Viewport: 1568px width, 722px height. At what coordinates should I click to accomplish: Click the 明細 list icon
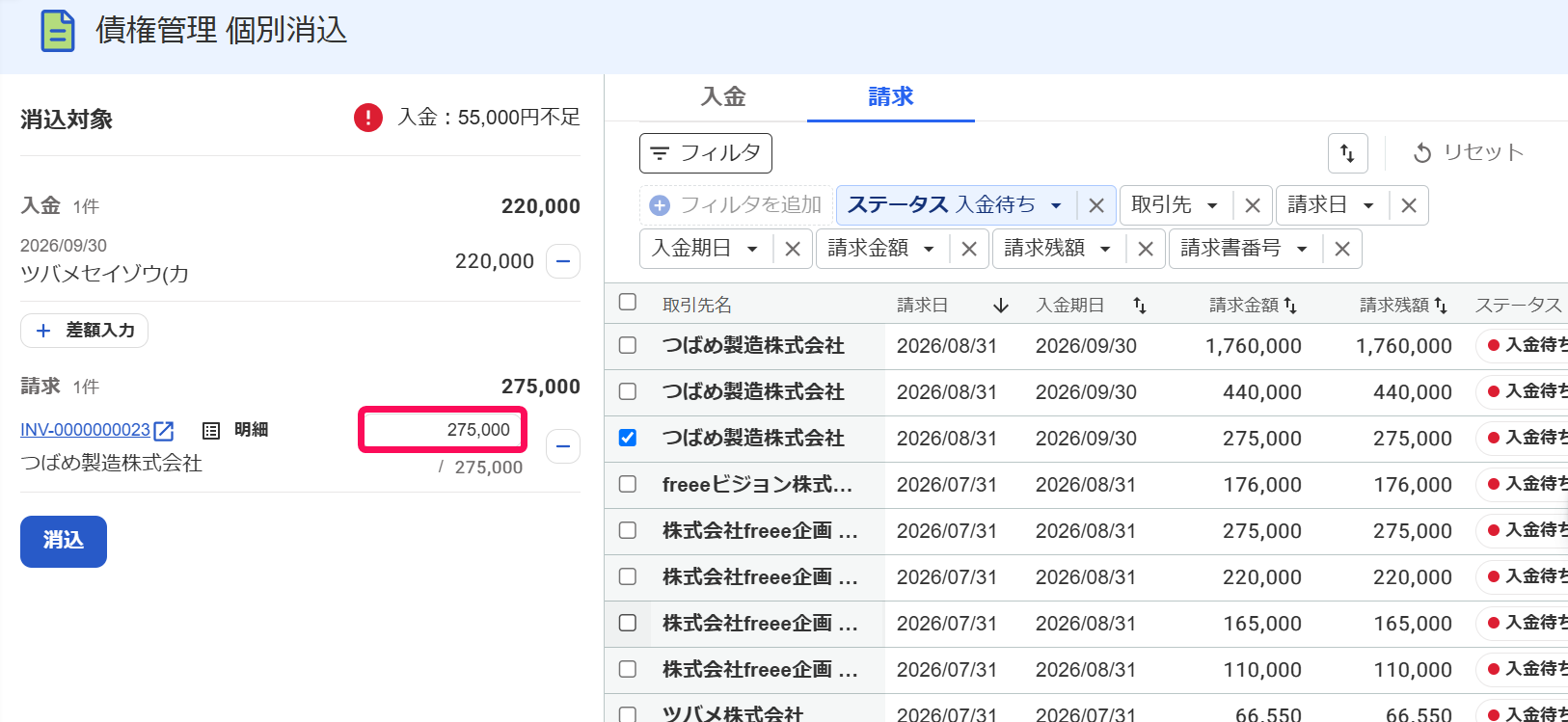[x=211, y=431]
